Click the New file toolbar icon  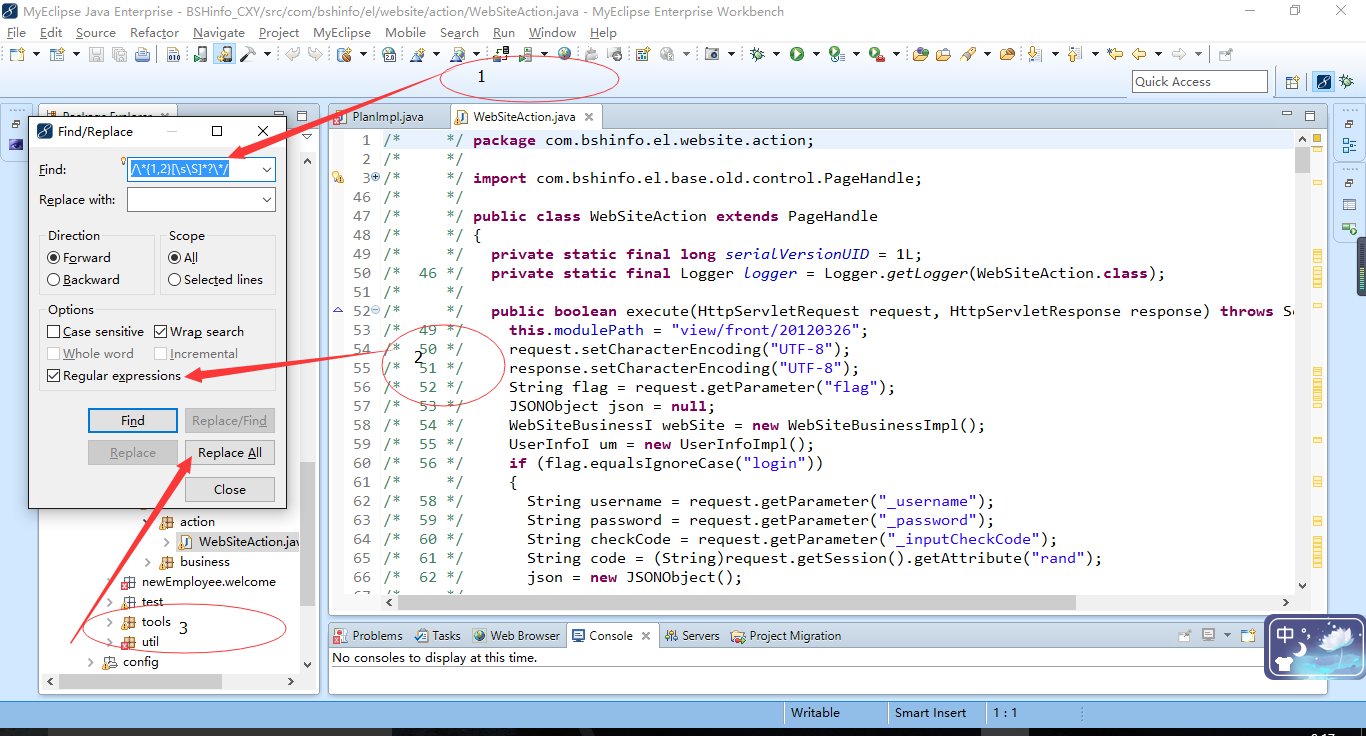click(x=17, y=54)
